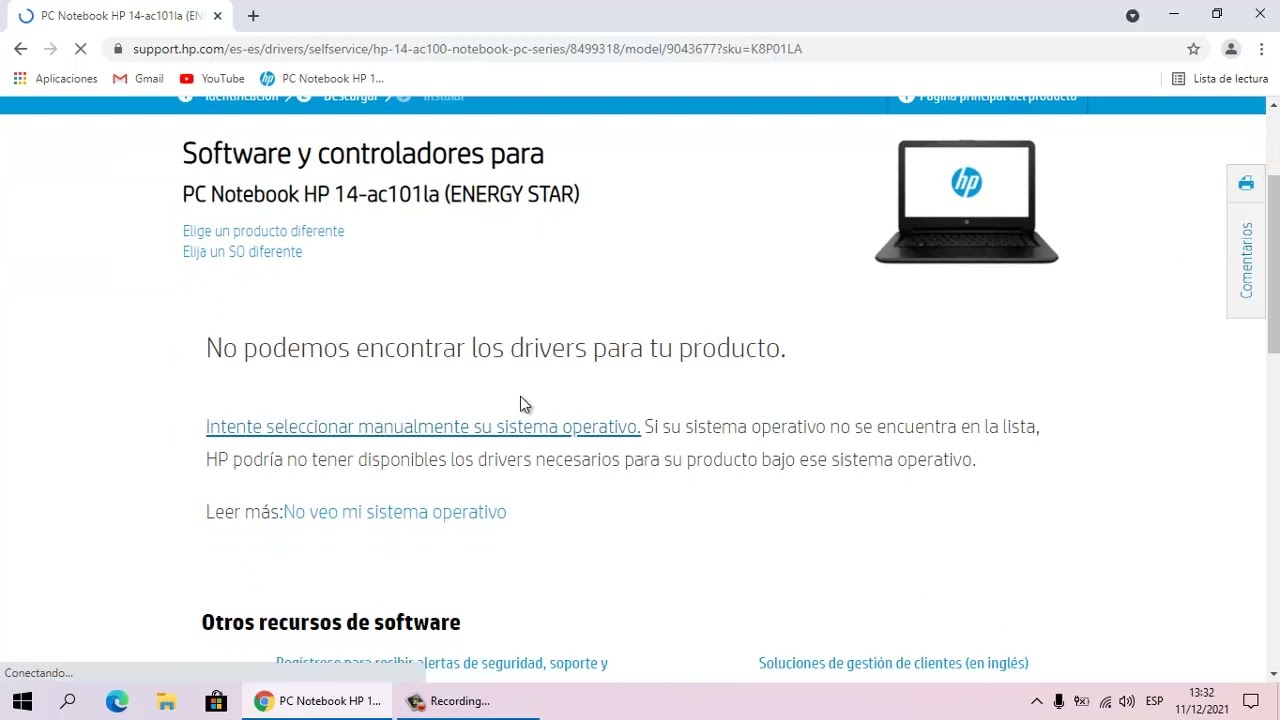Image resolution: width=1280 pixels, height=720 pixels.
Task: Switch to Chrome PC Notebook HP taskbar item
Action: coord(317,701)
